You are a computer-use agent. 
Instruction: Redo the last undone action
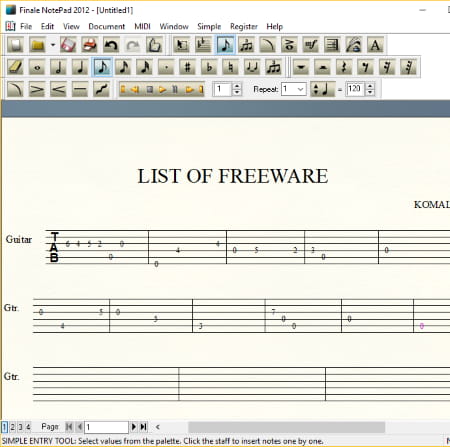[x=133, y=45]
